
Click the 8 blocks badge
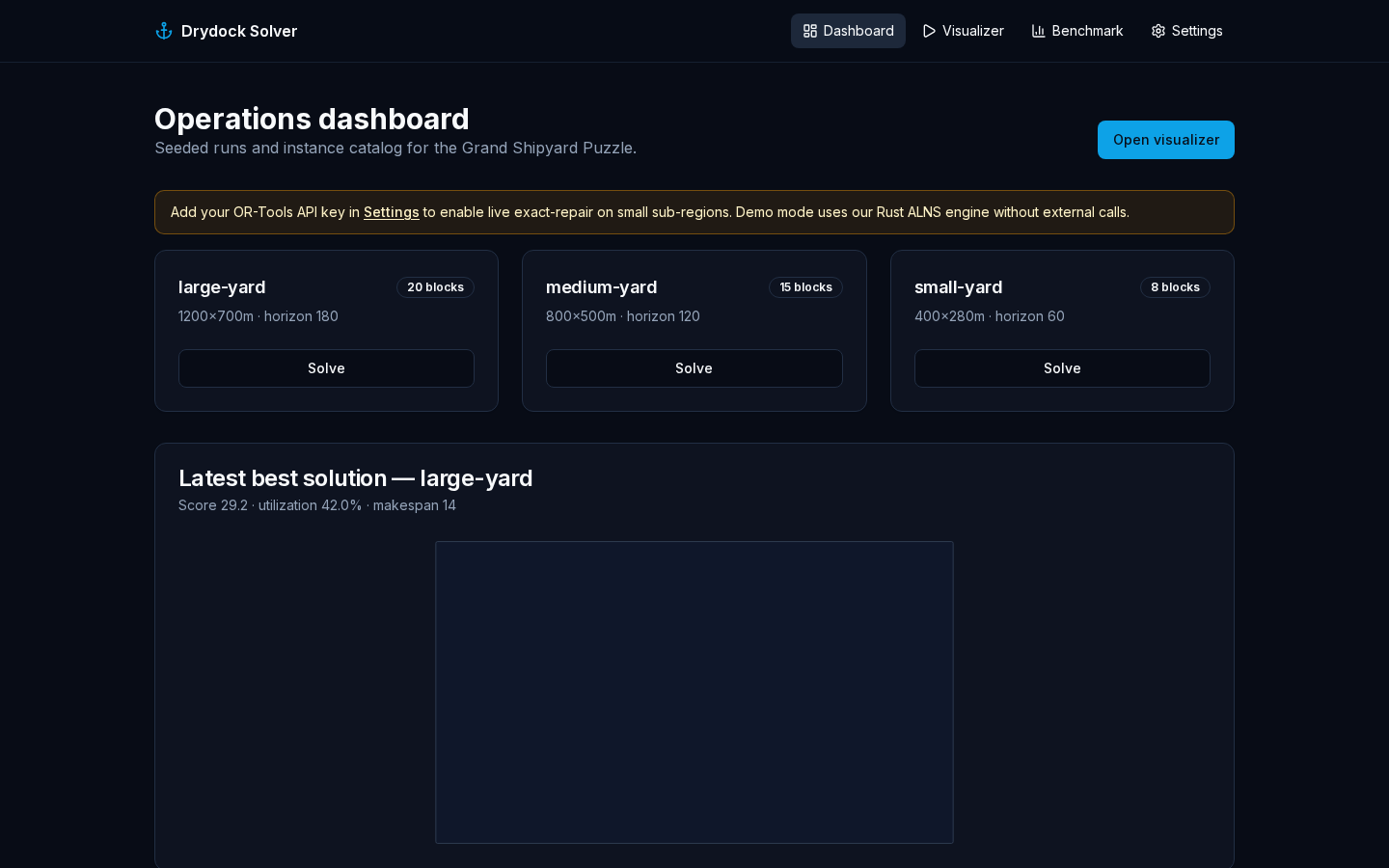[1175, 287]
